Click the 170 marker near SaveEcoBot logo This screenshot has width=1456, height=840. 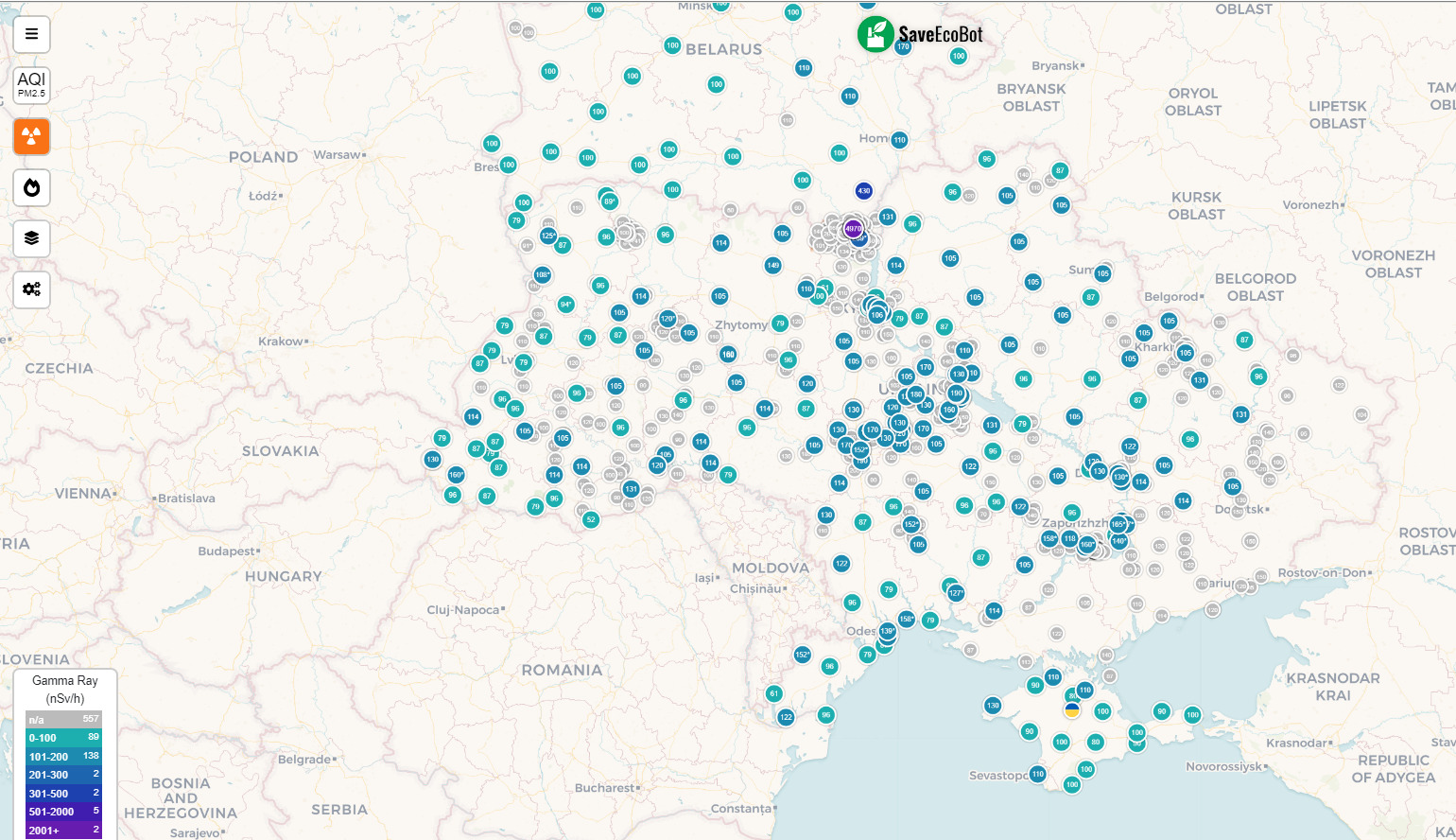point(903,46)
